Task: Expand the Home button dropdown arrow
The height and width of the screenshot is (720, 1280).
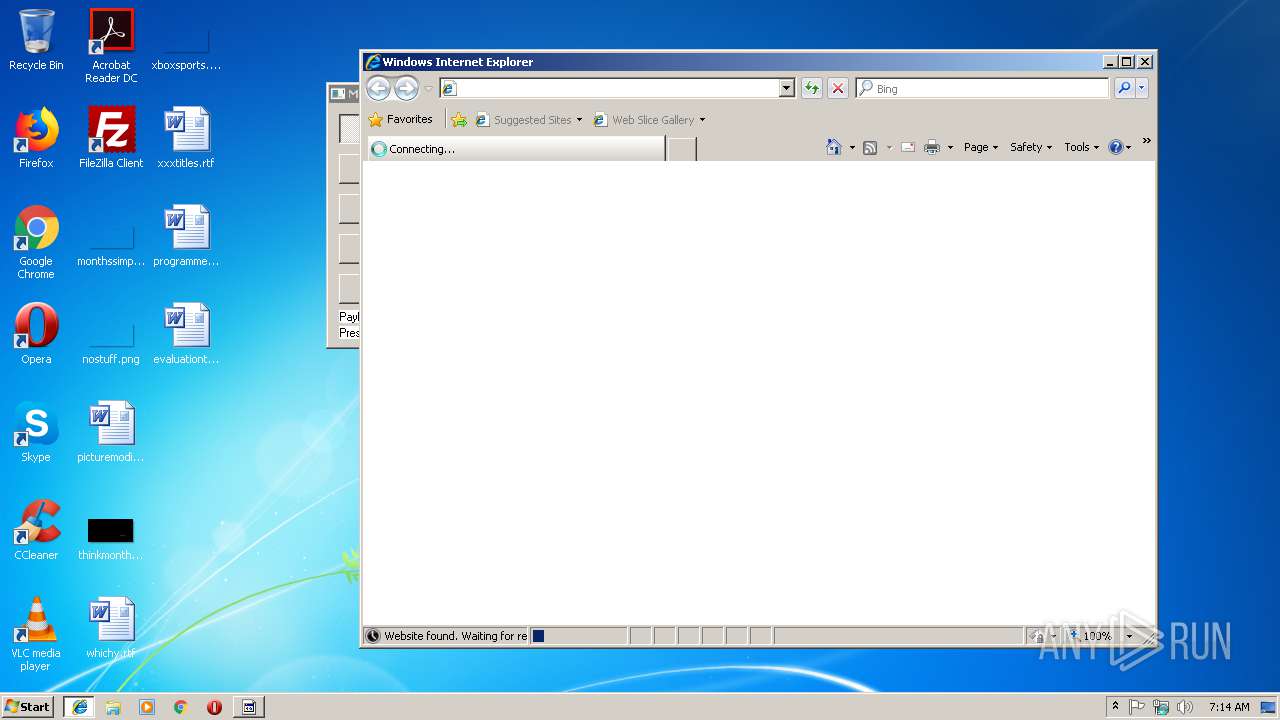Action: pyautogui.click(x=852, y=148)
